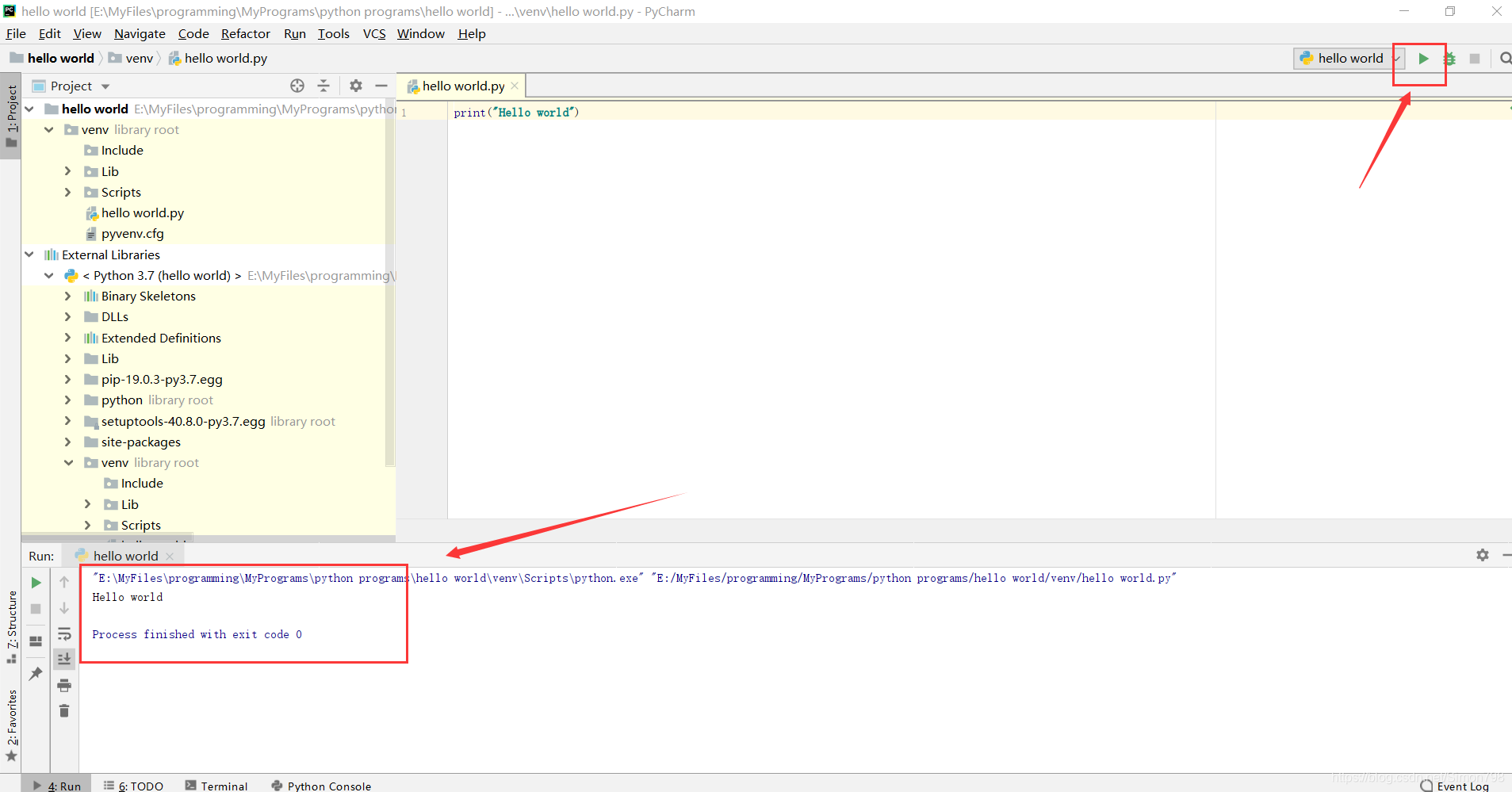
Task: Click line number 1 in editor gutter
Action: point(404,113)
